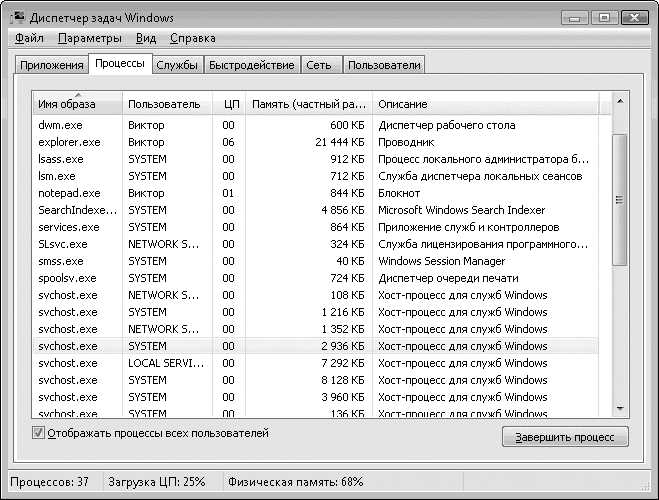Viewport: 659px width, 500px height.
Task: Switch to the Быстродействие tab
Action: point(252,65)
